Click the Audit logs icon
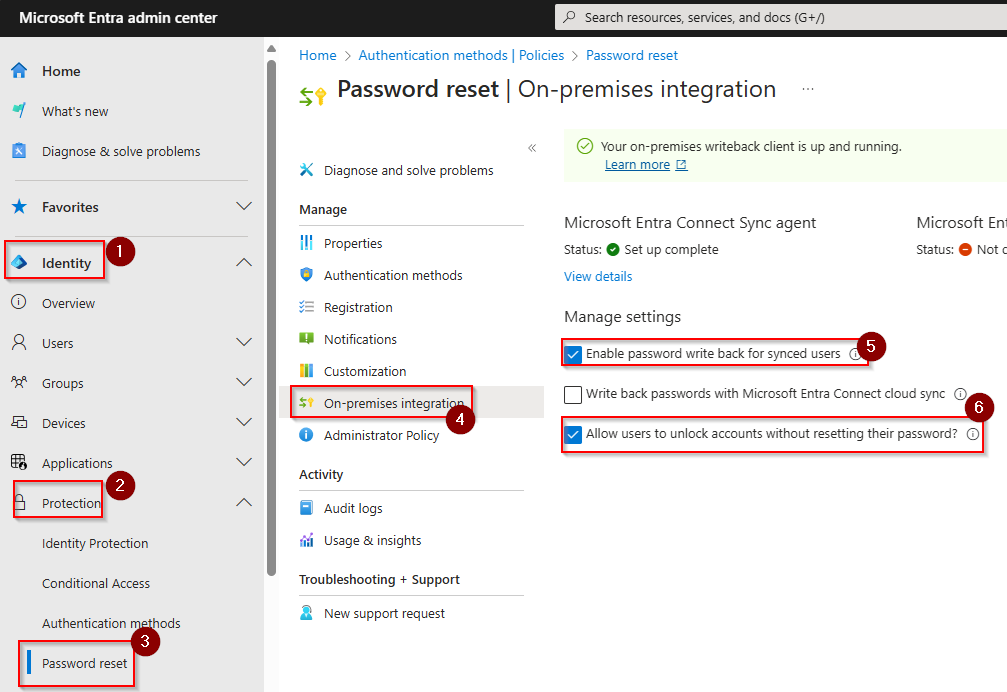Image resolution: width=1007 pixels, height=692 pixels. [307, 508]
